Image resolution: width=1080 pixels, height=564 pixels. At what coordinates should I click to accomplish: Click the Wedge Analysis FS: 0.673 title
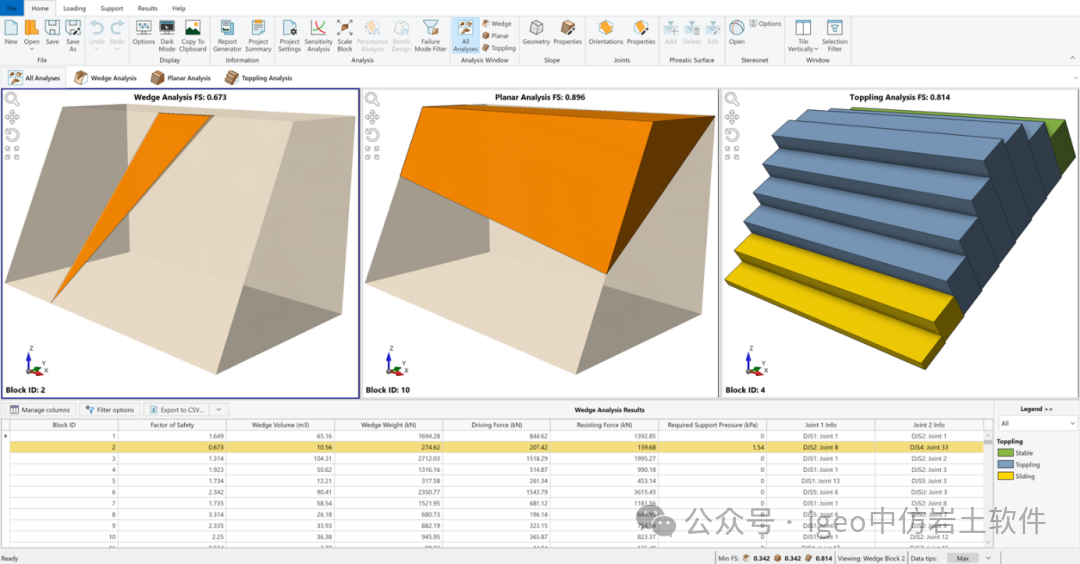[180, 97]
